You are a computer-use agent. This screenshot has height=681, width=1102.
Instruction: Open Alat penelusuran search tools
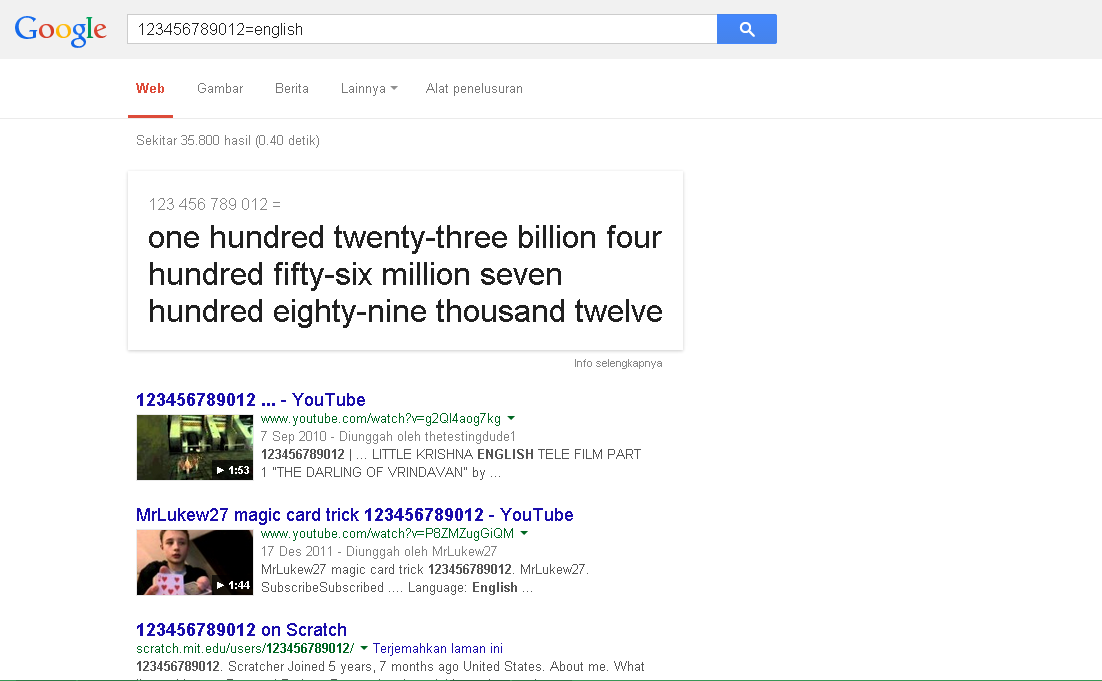coord(474,89)
